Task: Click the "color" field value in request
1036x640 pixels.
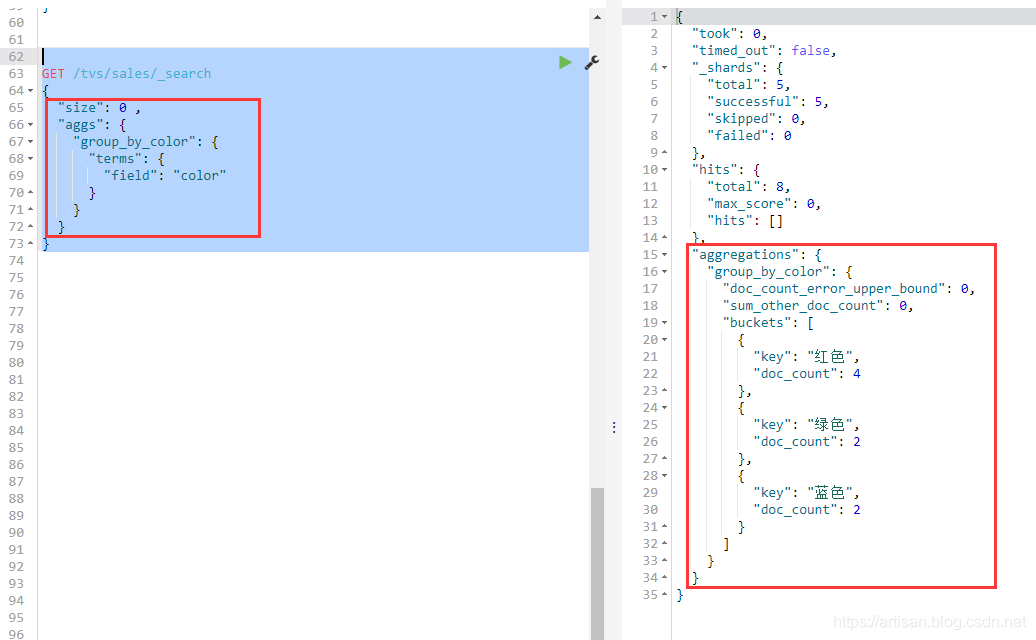Action: [199, 176]
